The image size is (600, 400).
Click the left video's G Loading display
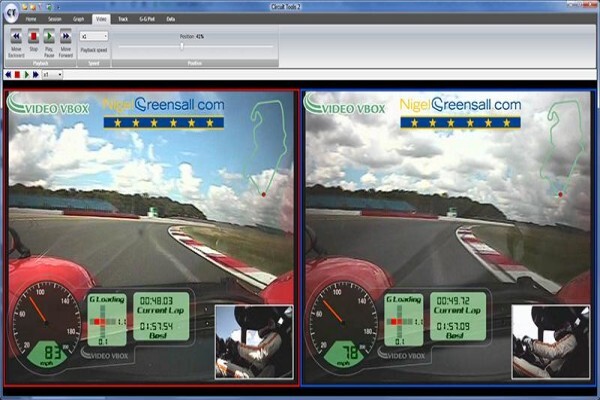[x=107, y=320]
